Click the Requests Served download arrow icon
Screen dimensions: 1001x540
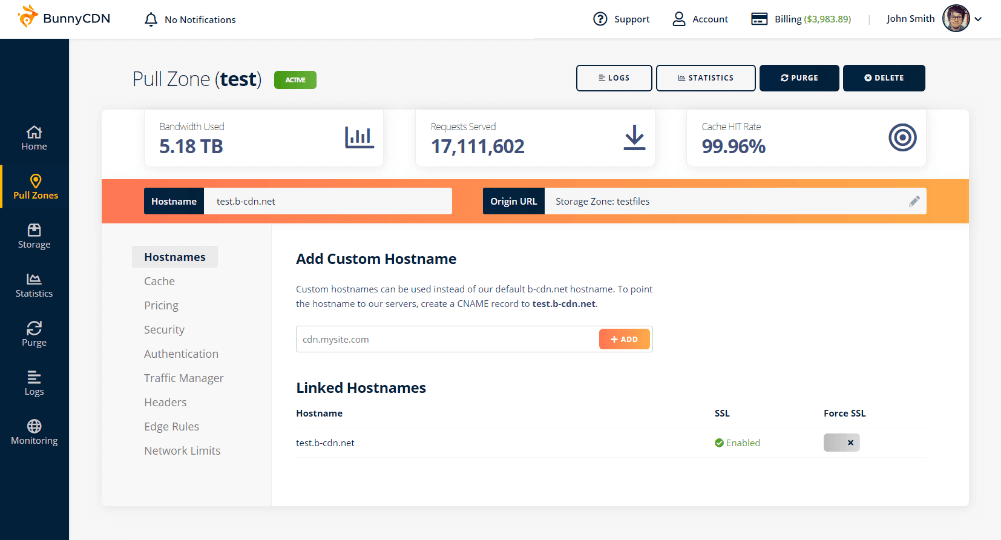pyautogui.click(x=634, y=138)
